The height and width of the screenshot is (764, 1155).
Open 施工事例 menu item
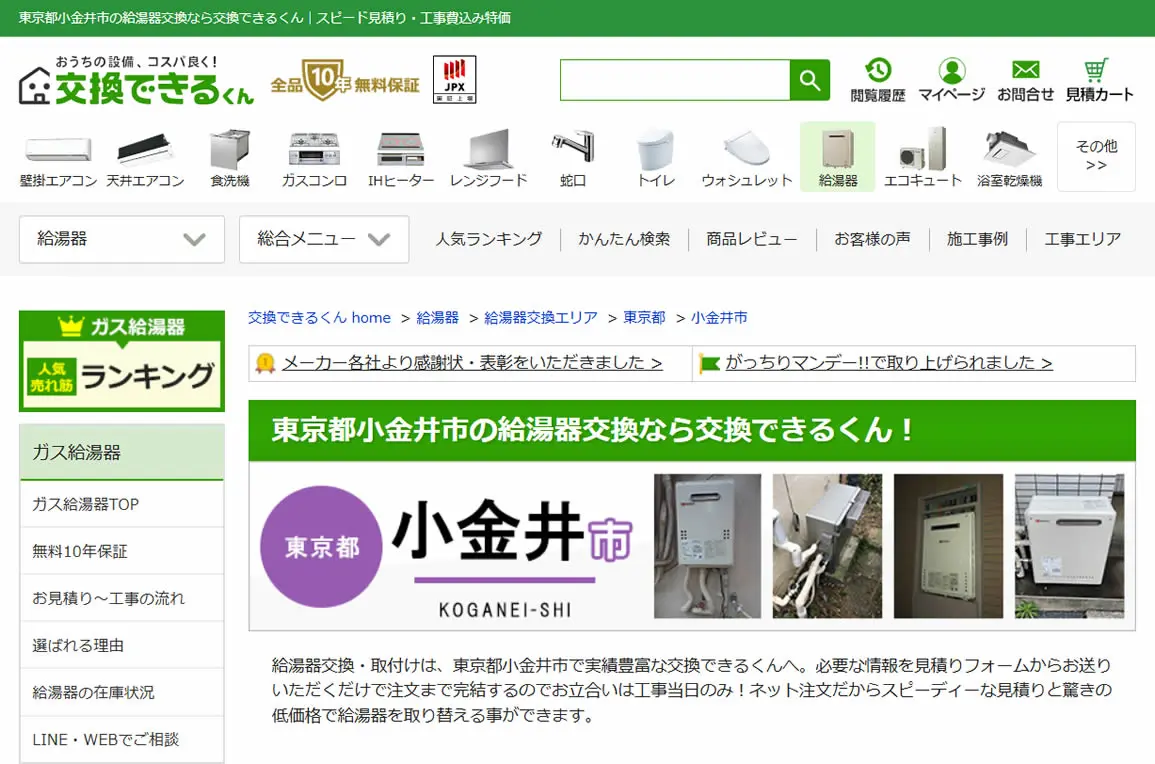[x=977, y=239]
